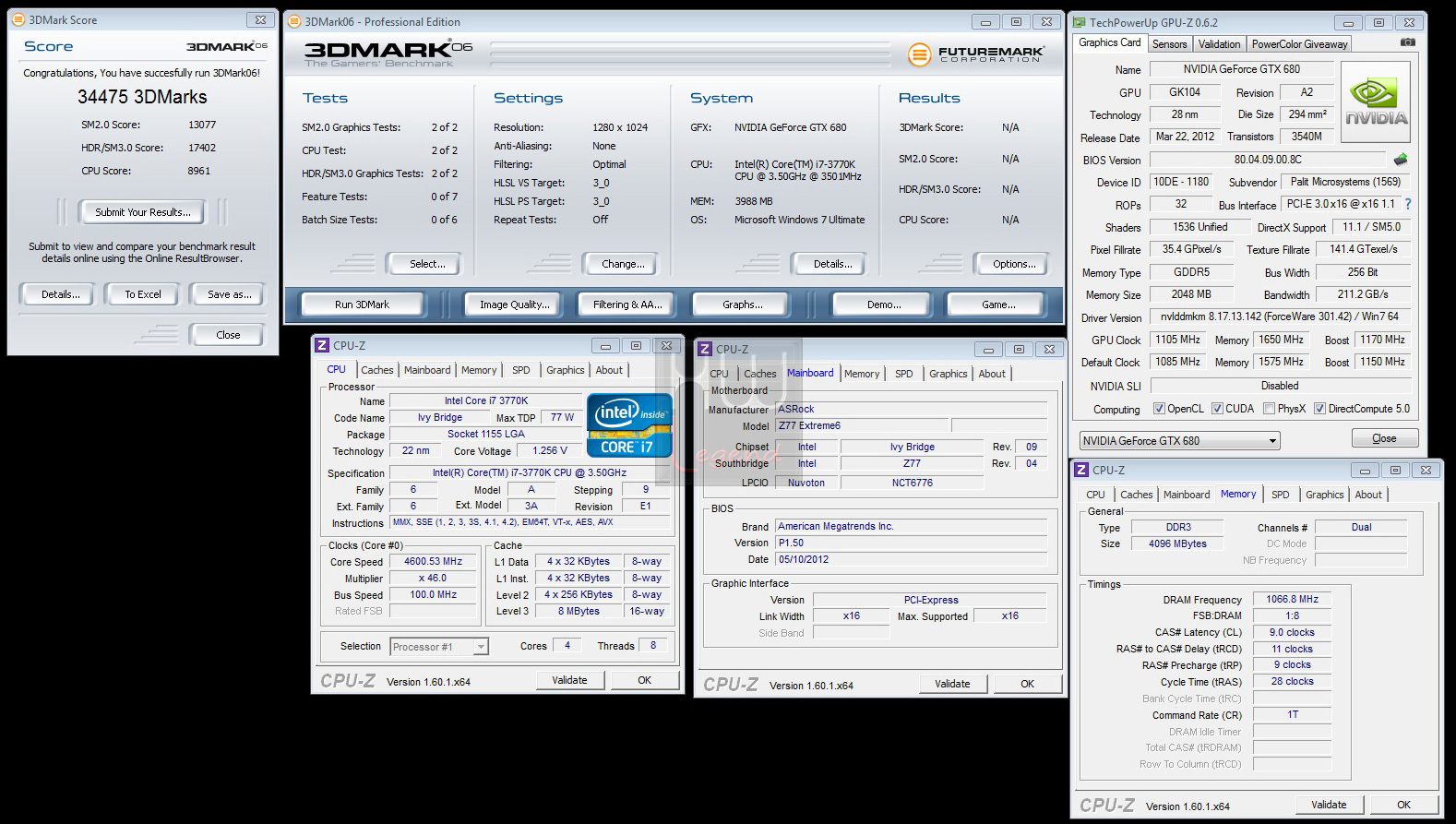1456x824 pixels.
Task: Toggle the OpenCL checkbox in GPU-Z
Action: (x=1159, y=409)
